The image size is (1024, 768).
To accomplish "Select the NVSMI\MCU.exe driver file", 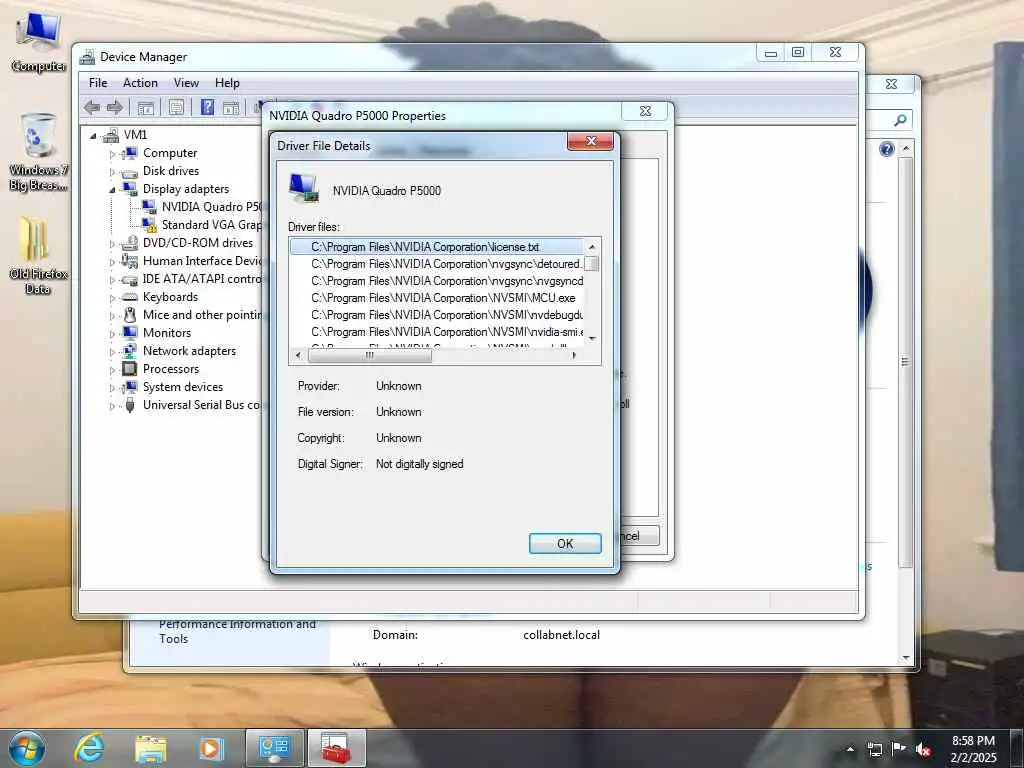I will (x=436, y=298).
